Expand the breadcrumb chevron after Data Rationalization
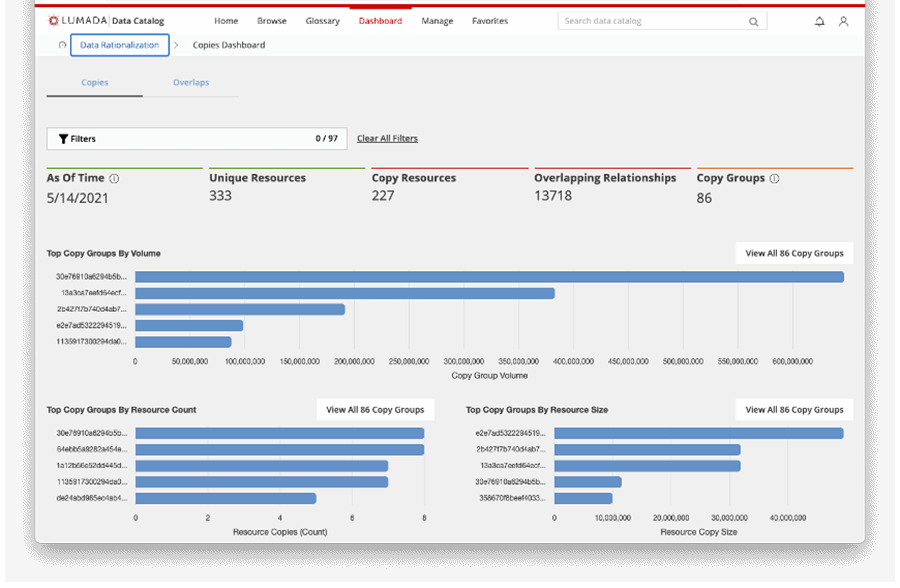This screenshot has height=588, width=900. [x=177, y=45]
